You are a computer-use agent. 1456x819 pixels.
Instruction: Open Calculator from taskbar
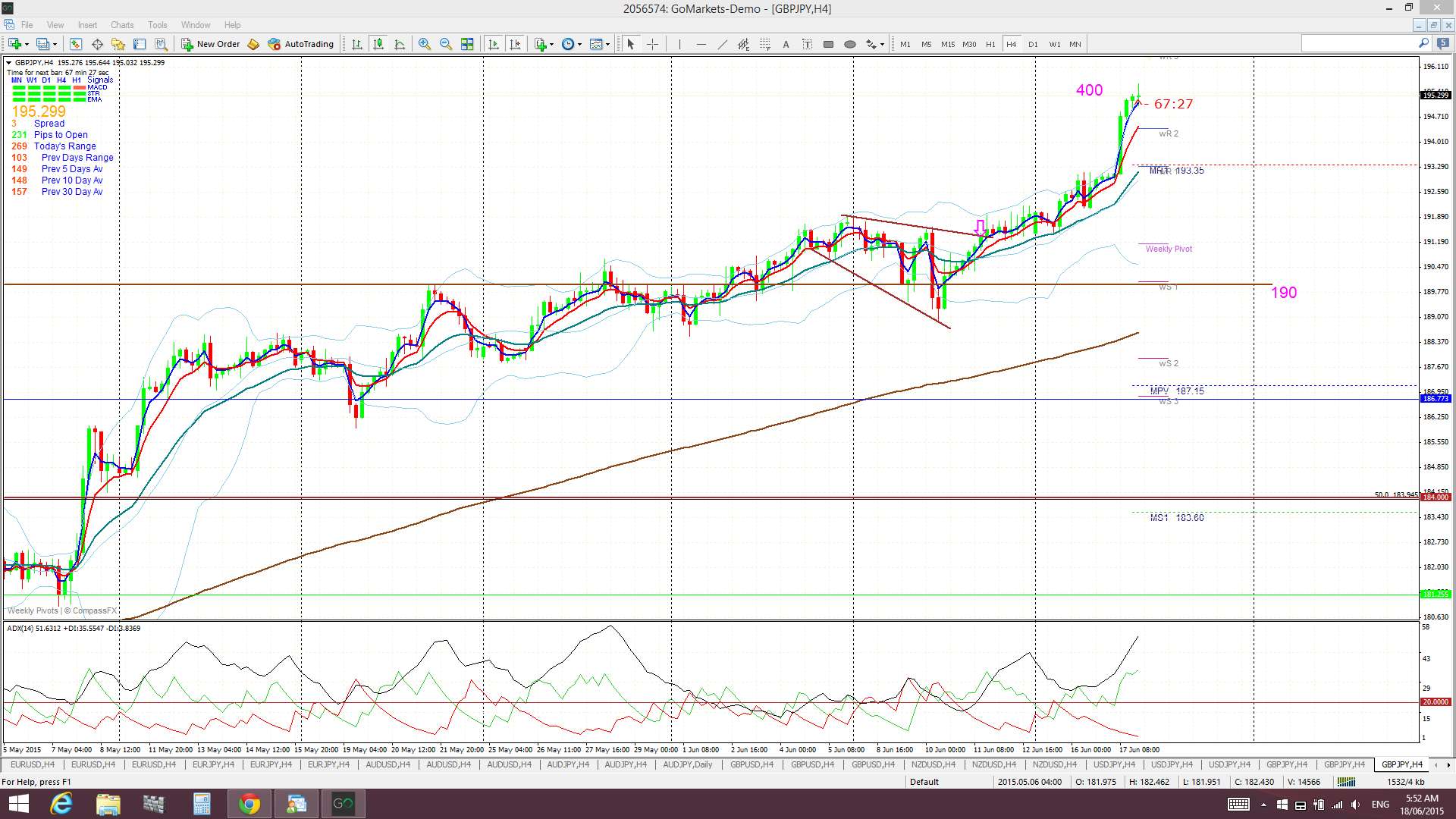tap(202, 804)
